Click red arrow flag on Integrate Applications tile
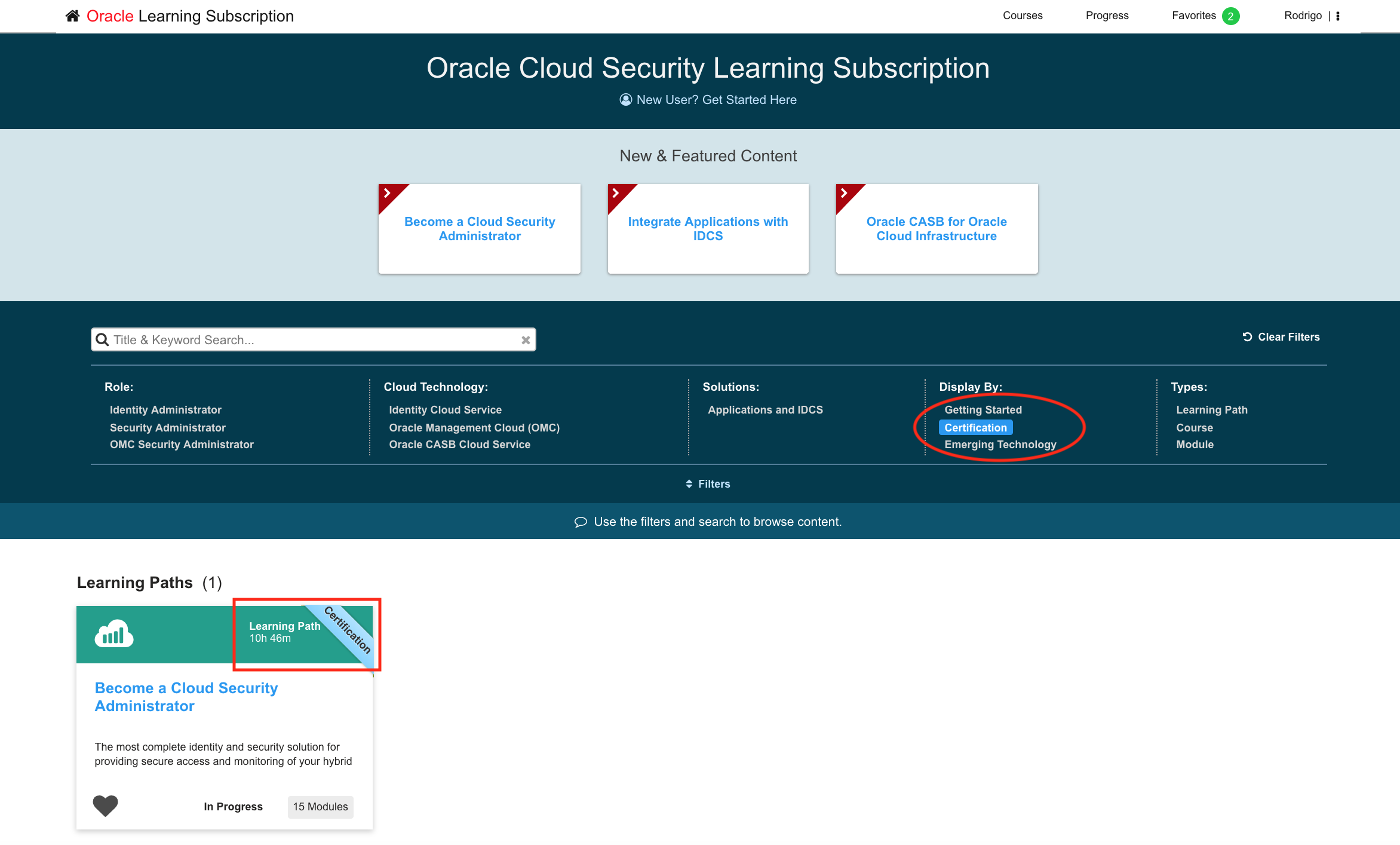 coord(617,194)
